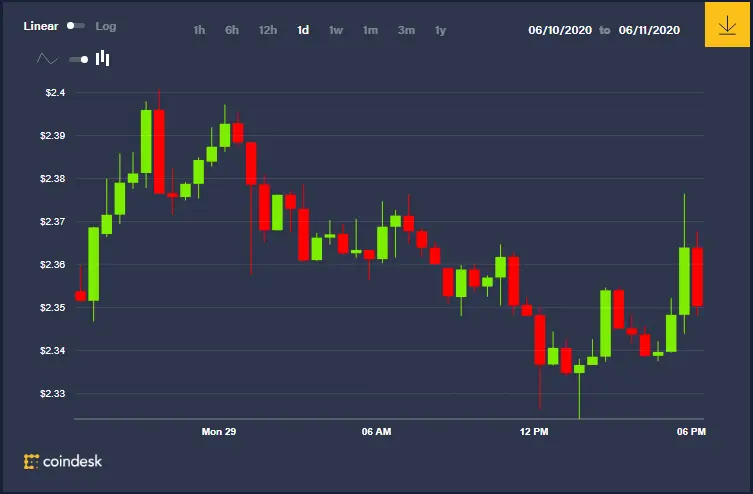753x494 pixels.
Task: Select the candlestick chart icon
Action: click(x=102, y=59)
